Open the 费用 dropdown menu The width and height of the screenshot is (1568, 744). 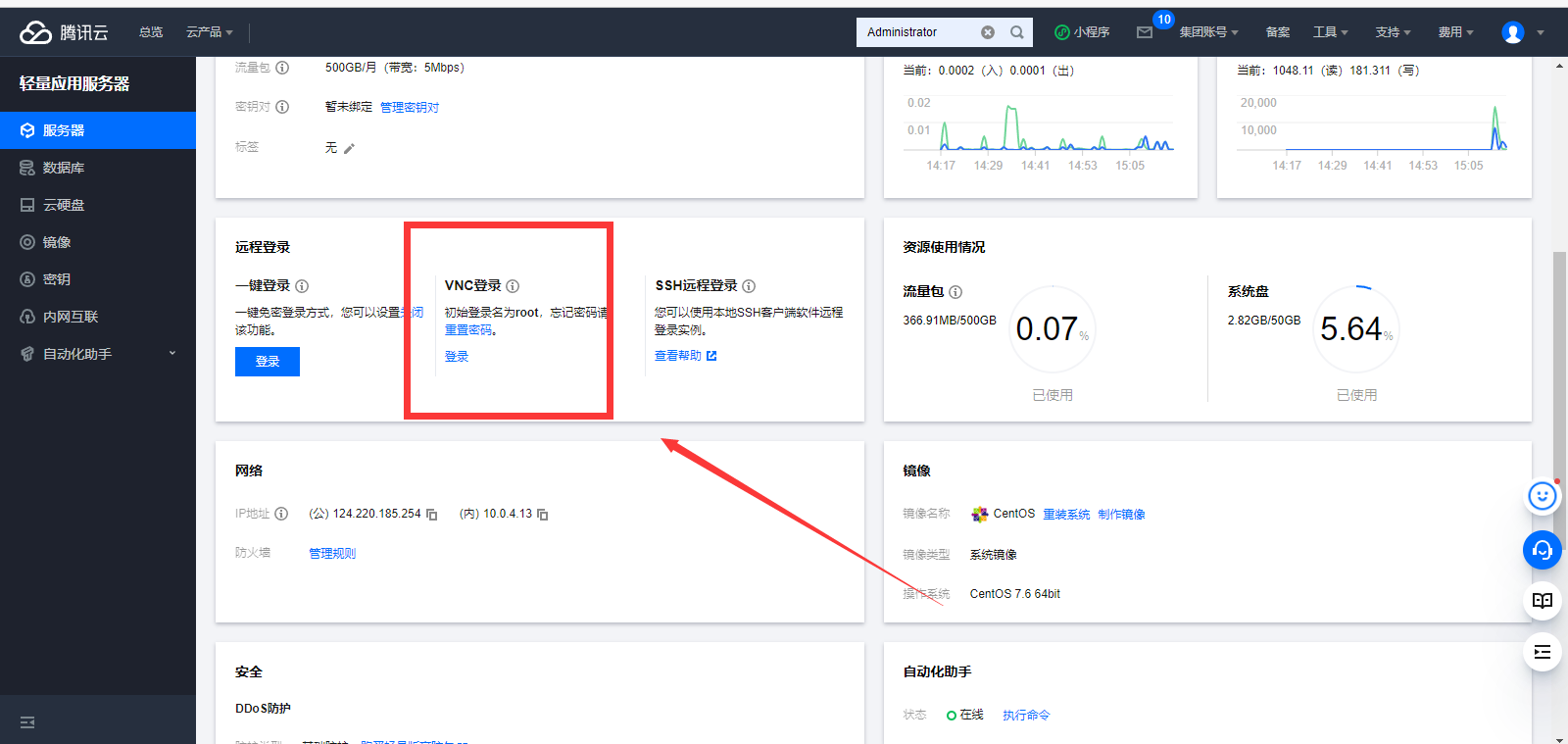point(1455,32)
